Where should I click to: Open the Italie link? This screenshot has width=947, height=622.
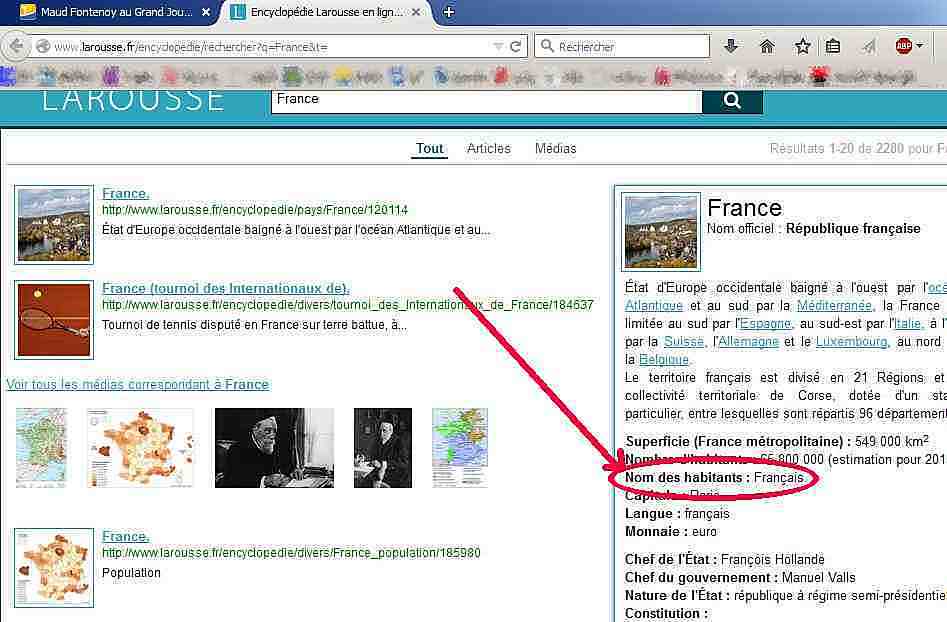coord(908,324)
